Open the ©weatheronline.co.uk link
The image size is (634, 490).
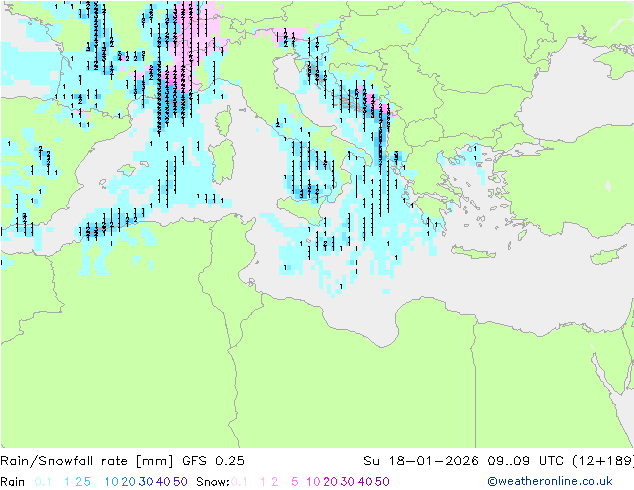click(x=550, y=481)
